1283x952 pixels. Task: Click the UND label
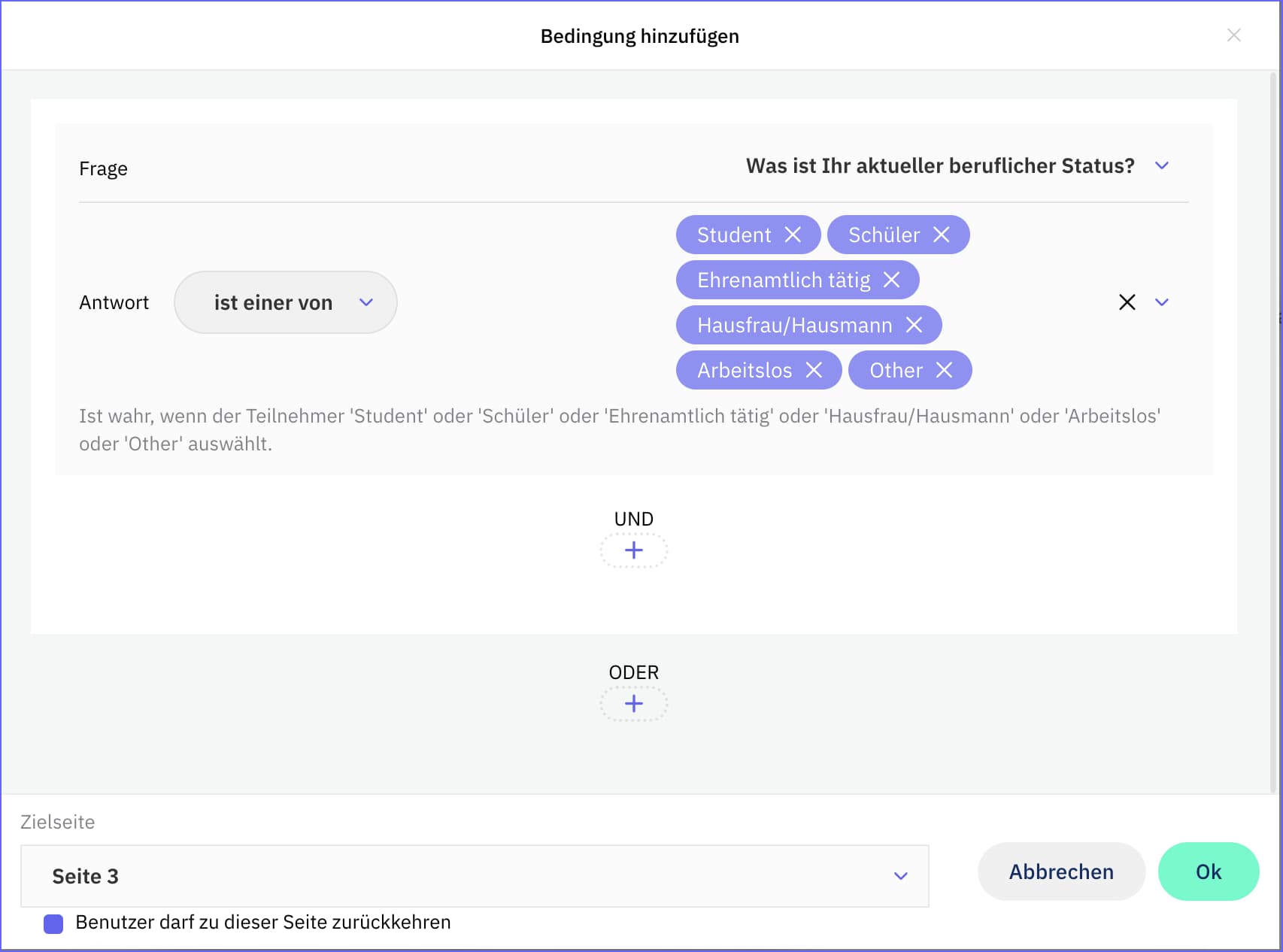(x=634, y=519)
